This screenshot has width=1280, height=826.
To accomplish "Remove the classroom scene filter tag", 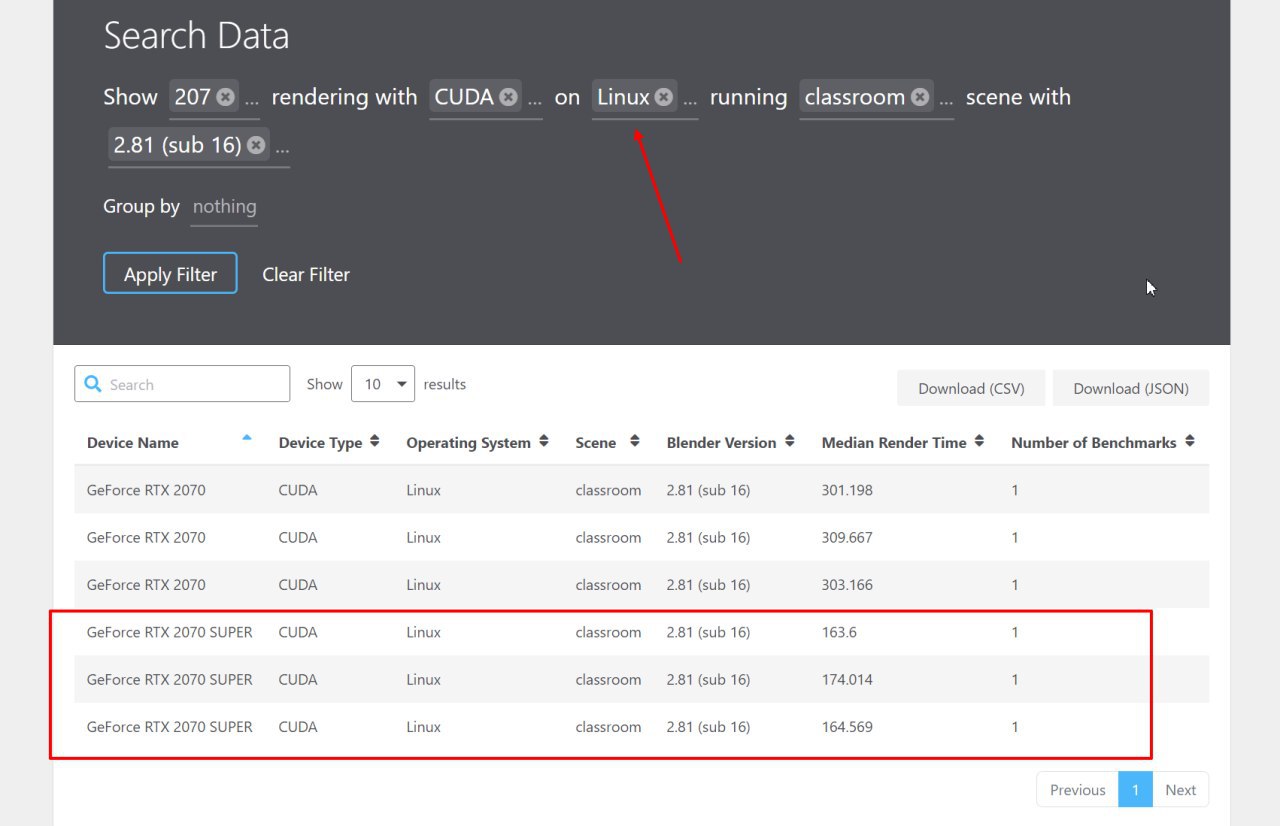I will [920, 97].
